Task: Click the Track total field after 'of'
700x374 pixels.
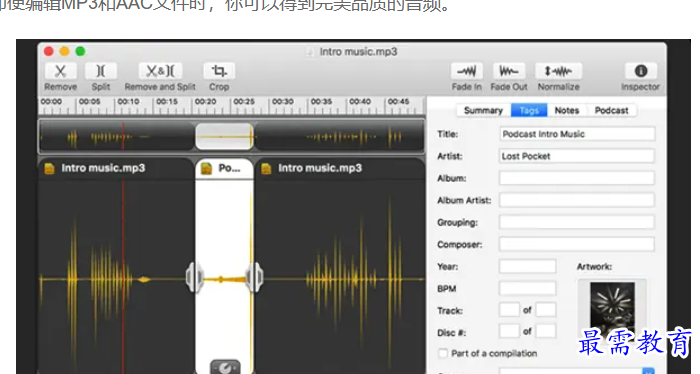Action: (x=546, y=310)
